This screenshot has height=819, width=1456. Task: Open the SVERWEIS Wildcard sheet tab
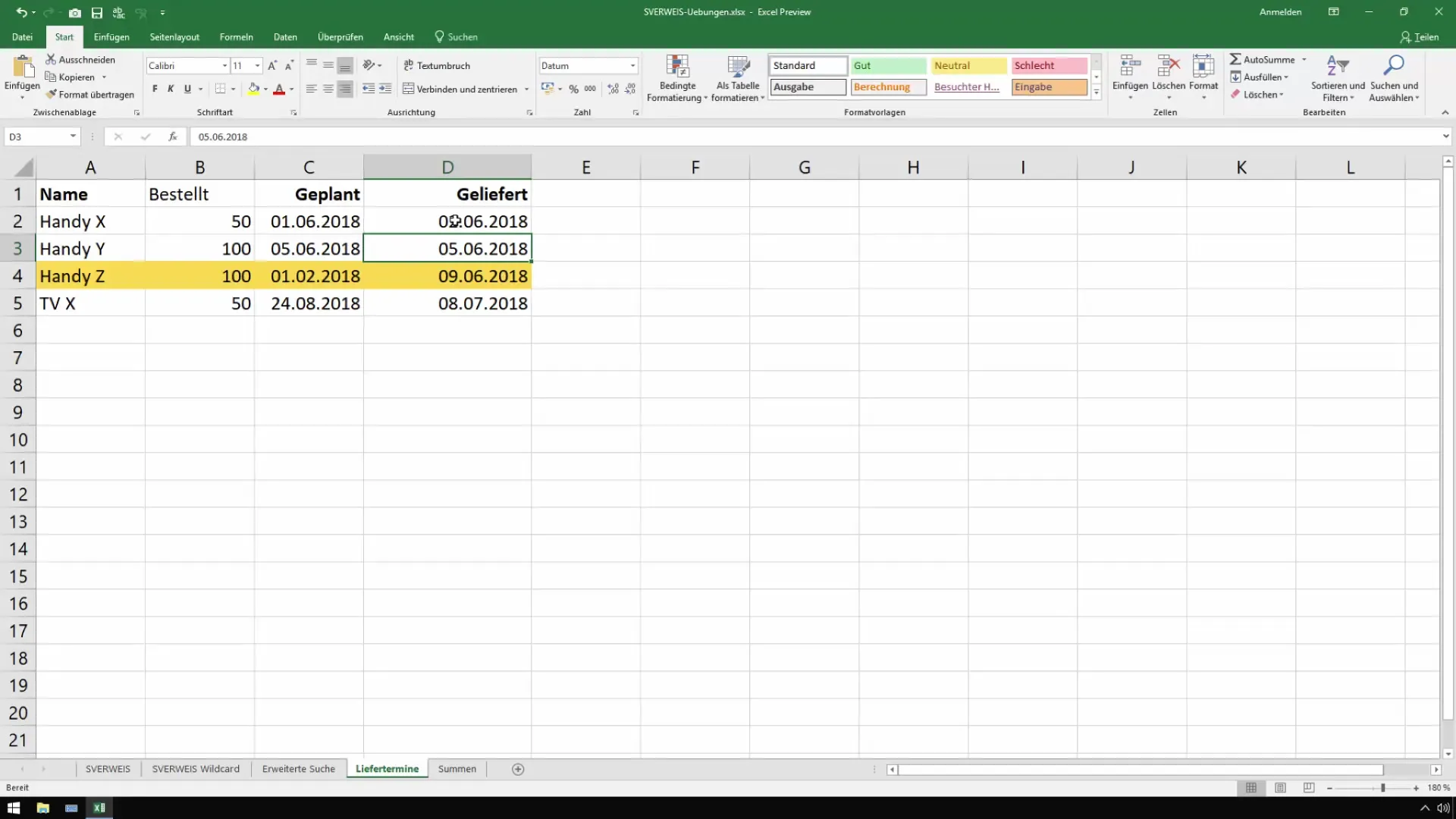point(196,769)
